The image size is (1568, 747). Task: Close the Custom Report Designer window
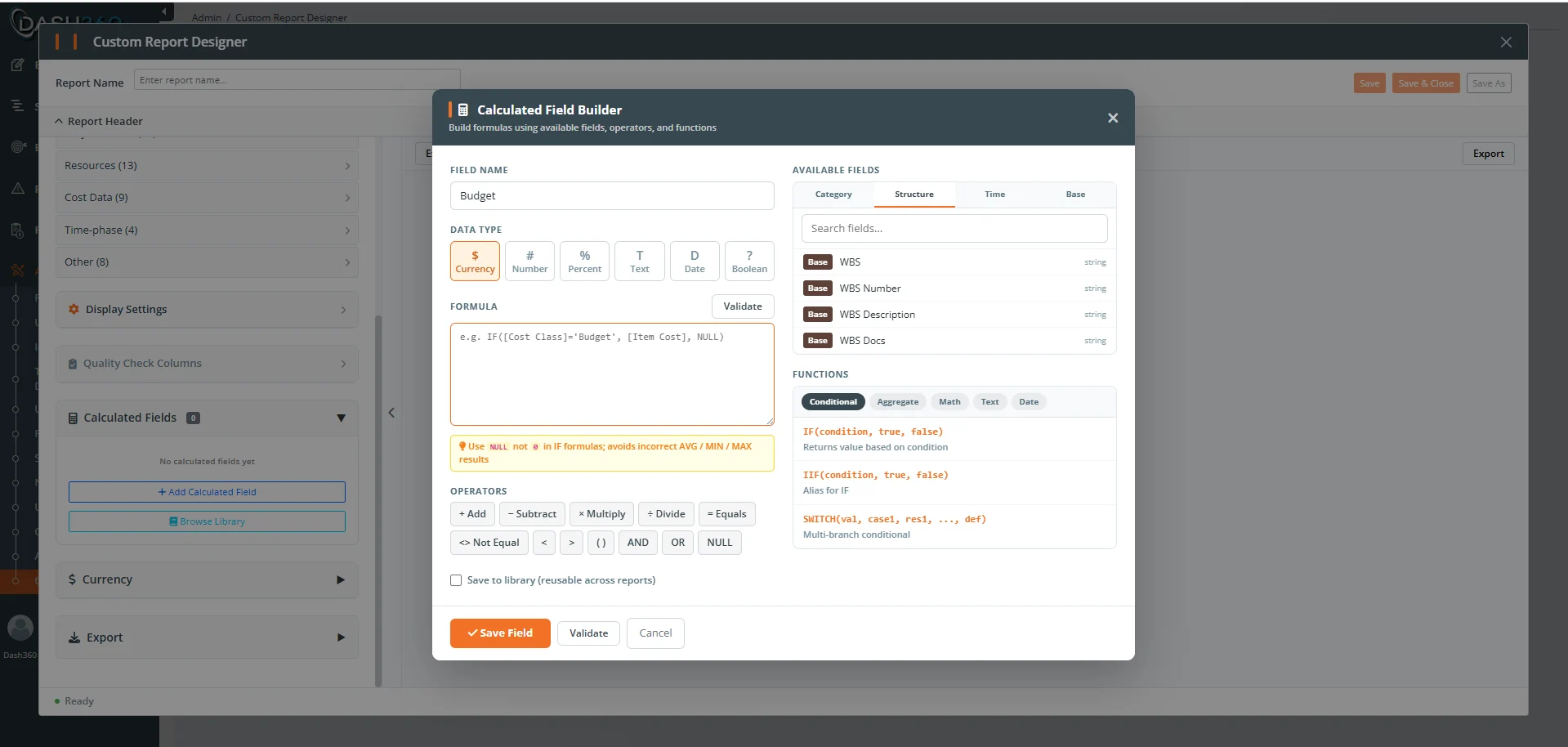point(1506,42)
